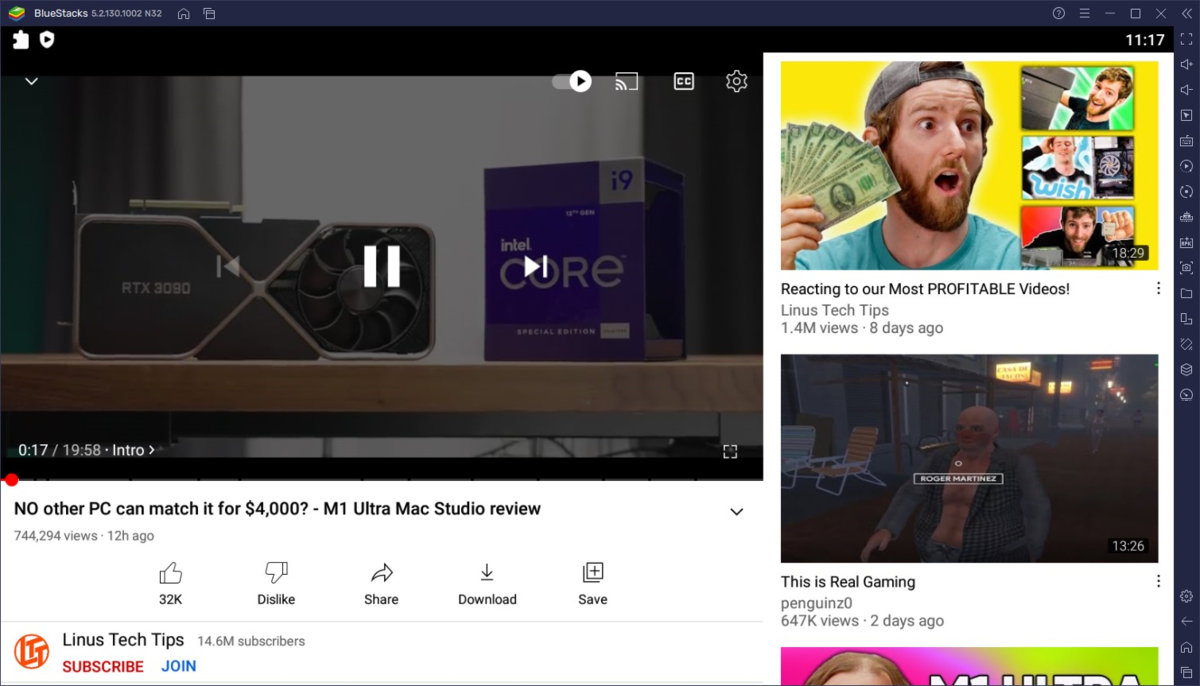Image resolution: width=1200 pixels, height=686 pixels.
Task: Skip to the next video
Action: pos(536,266)
